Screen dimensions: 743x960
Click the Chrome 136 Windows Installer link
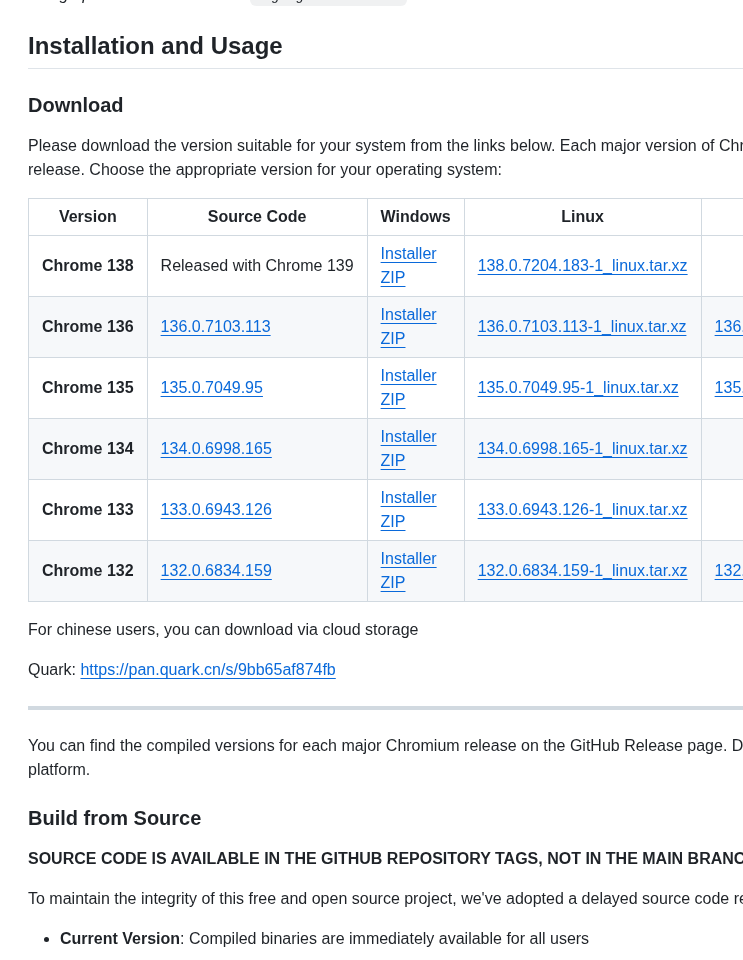click(408, 315)
